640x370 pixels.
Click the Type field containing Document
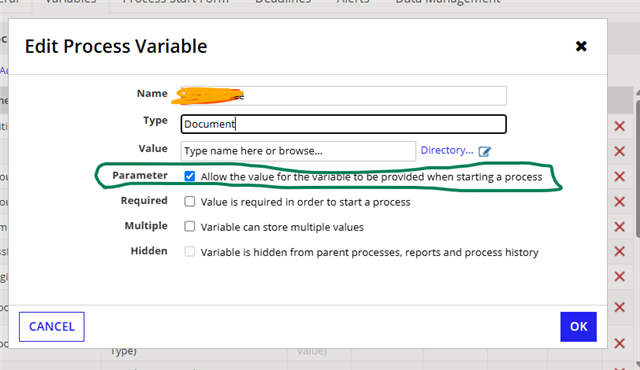pyautogui.click(x=344, y=124)
